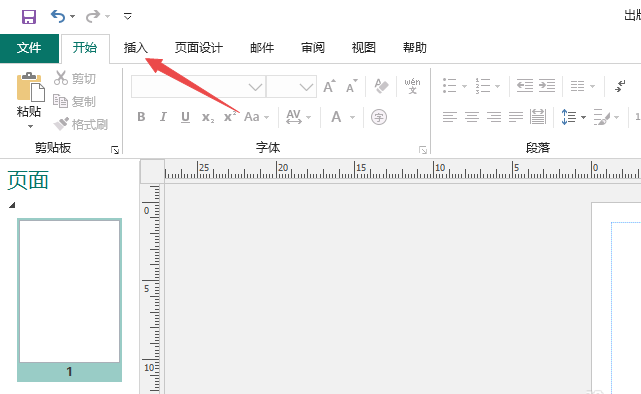Switch to the 插入 (Insert) tab
This screenshot has height=394, width=641.
(136, 48)
